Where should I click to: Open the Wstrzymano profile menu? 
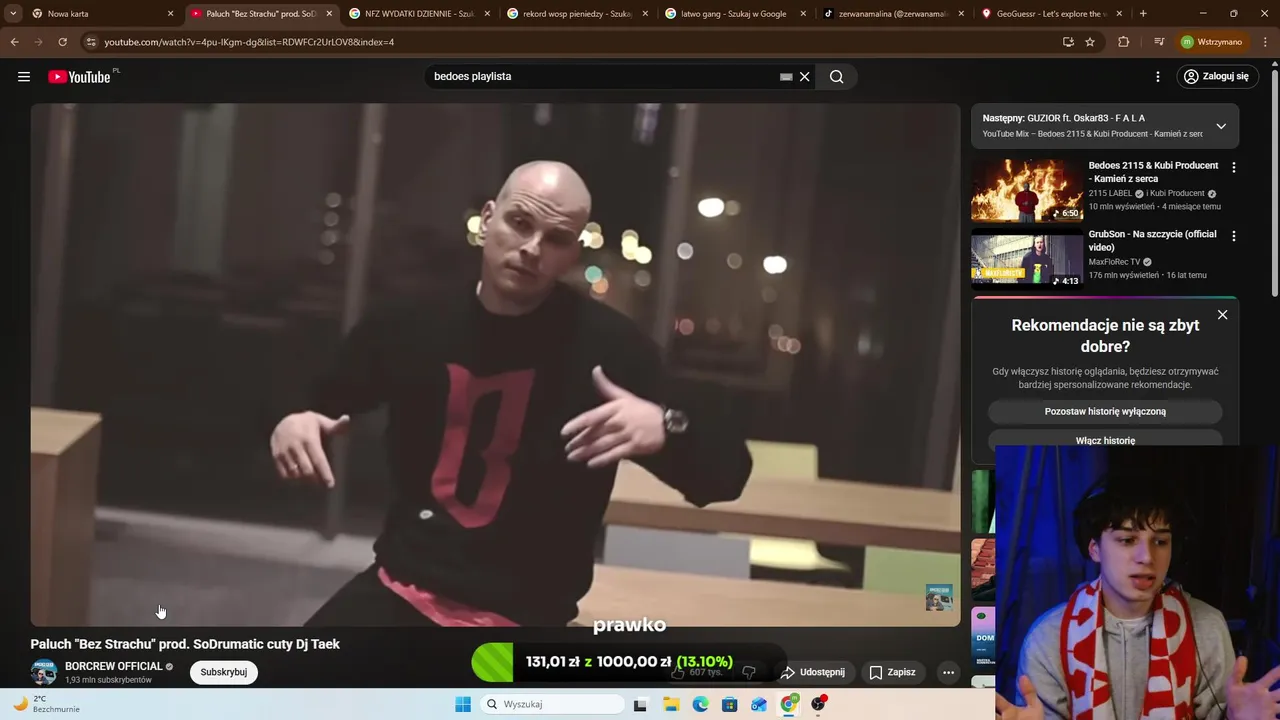(x=1211, y=42)
